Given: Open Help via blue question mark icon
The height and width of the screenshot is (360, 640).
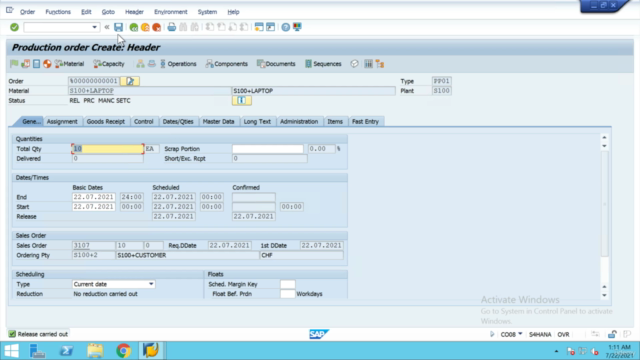Looking at the screenshot, I should [286, 27].
